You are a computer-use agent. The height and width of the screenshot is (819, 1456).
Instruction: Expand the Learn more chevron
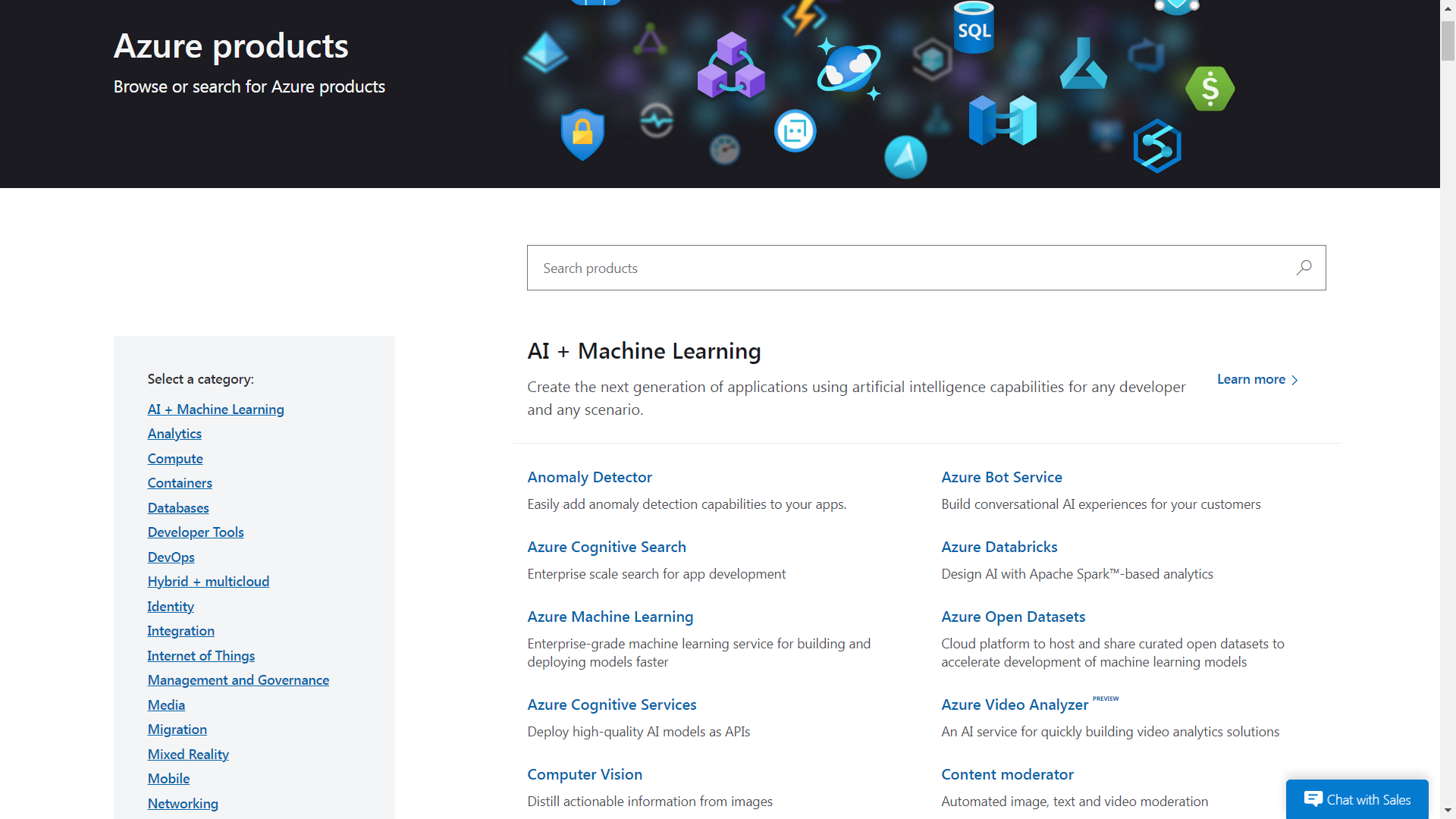(1294, 379)
